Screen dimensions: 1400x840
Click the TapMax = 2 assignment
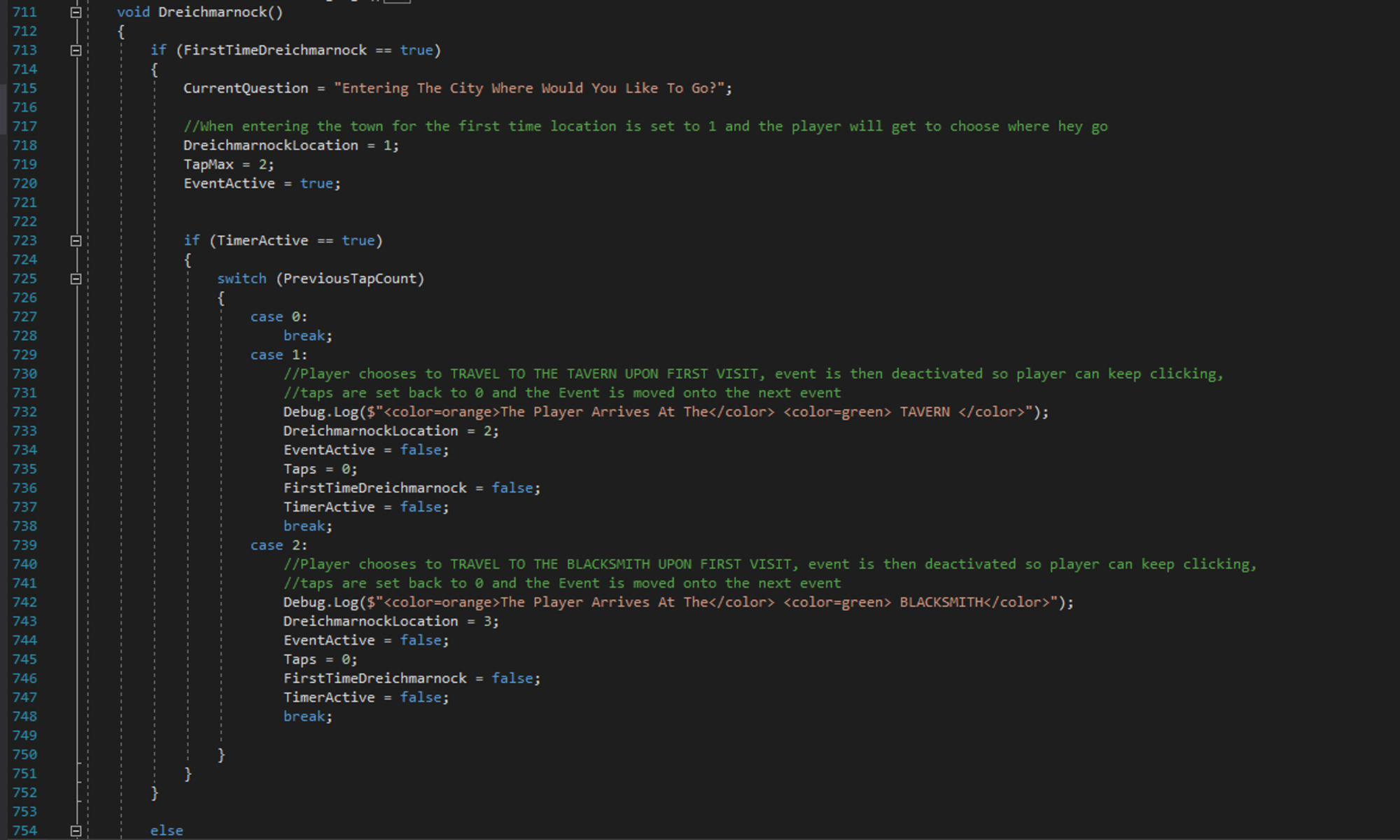pyautogui.click(x=228, y=164)
